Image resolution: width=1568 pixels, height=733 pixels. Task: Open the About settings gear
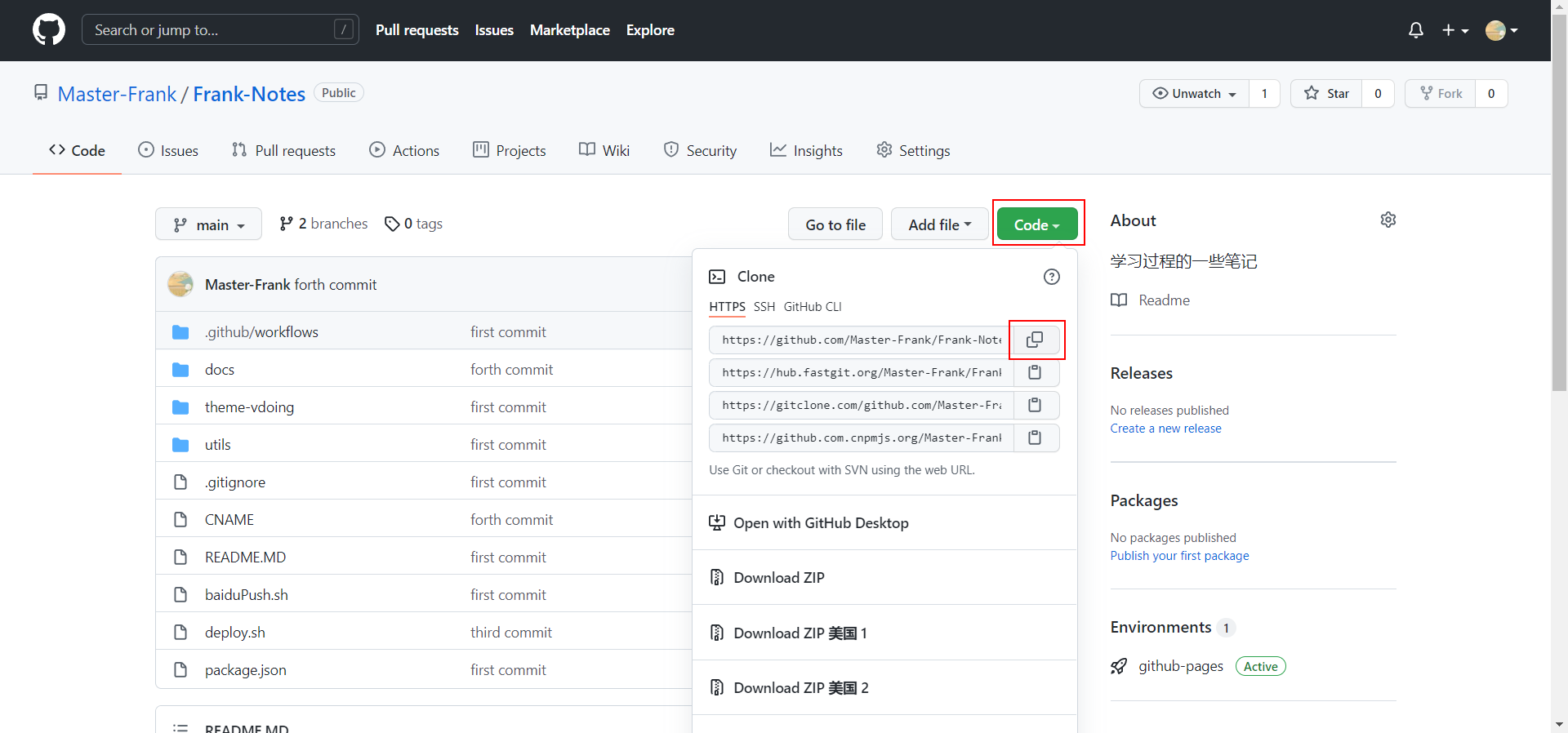[1388, 220]
